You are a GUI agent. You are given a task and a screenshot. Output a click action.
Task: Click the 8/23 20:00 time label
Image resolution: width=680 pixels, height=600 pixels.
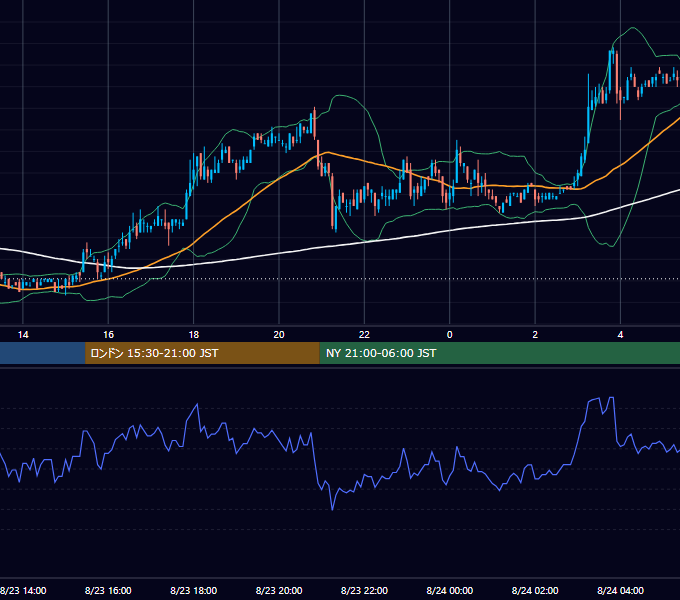click(x=279, y=590)
